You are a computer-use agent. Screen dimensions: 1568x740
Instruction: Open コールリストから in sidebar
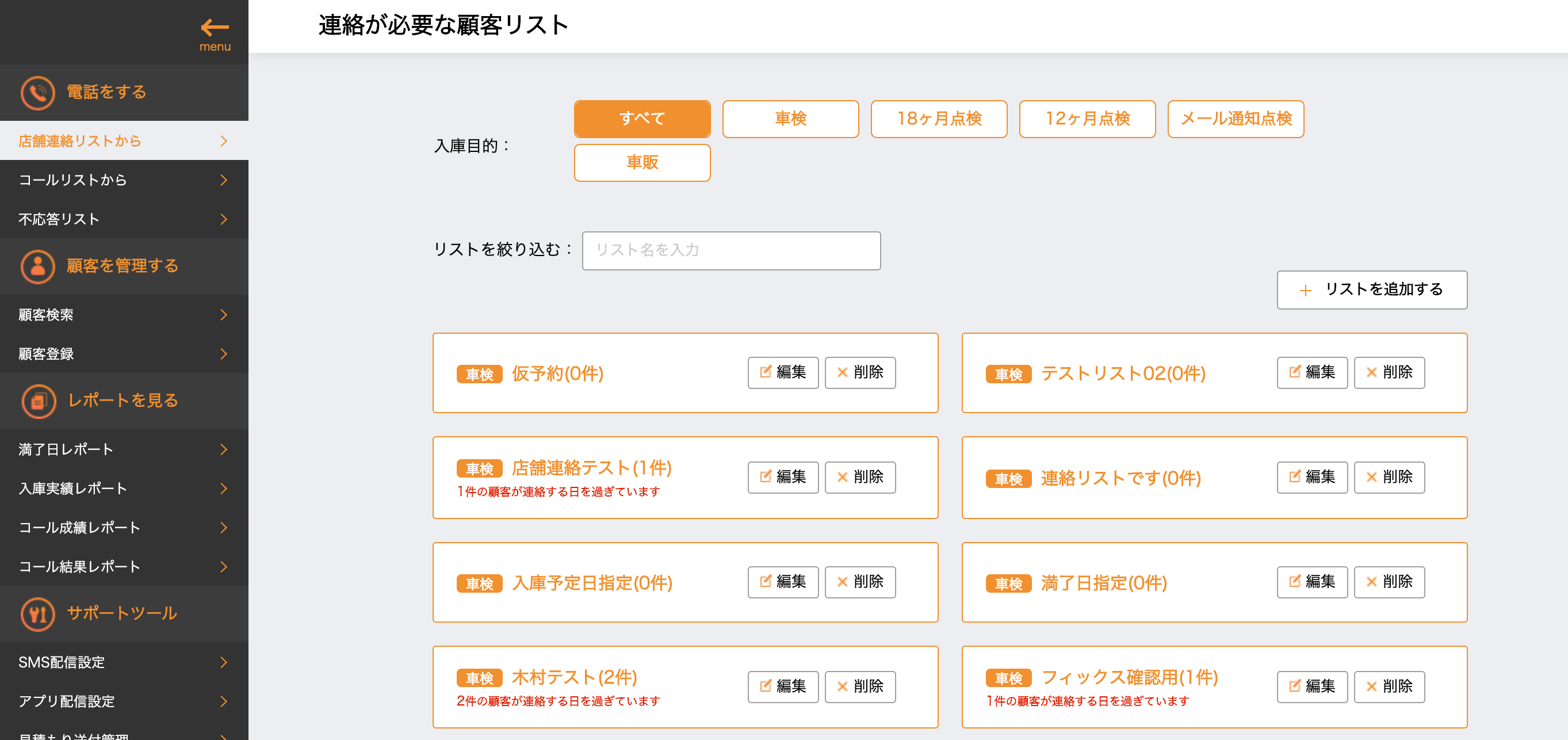(124, 180)
